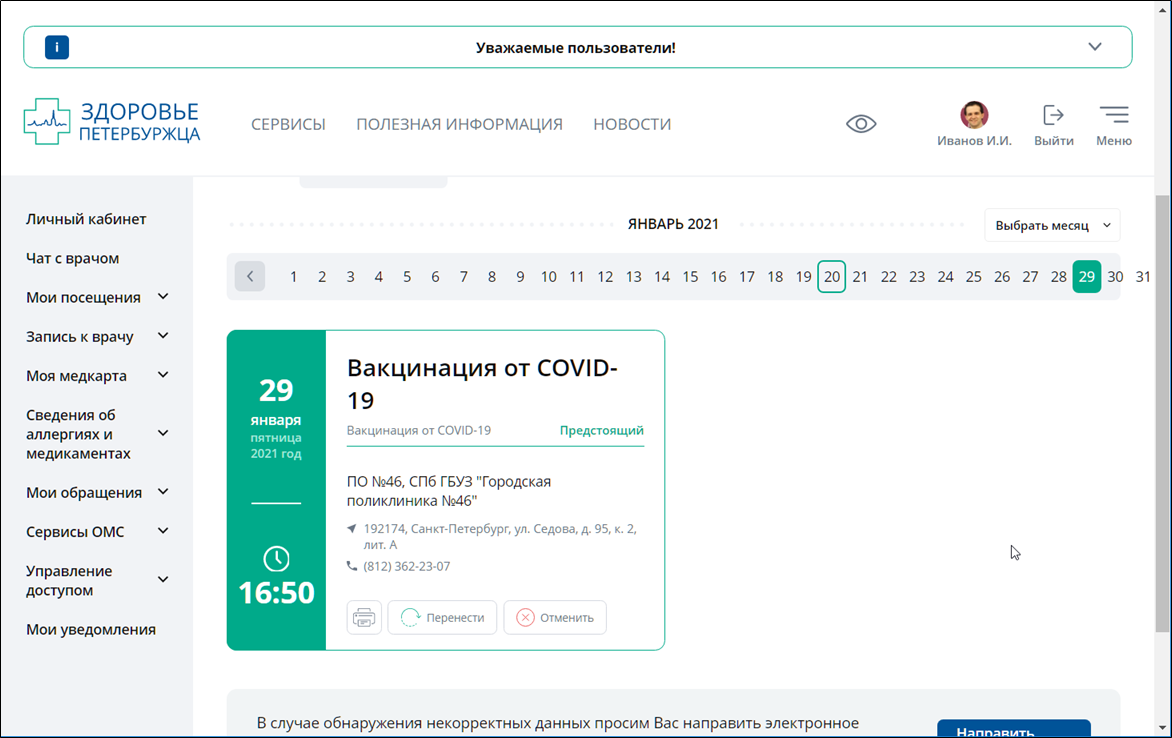1172x738 pixels.
Task: Open the Выбрать месяц dropdown
Action: point(1052,225)
